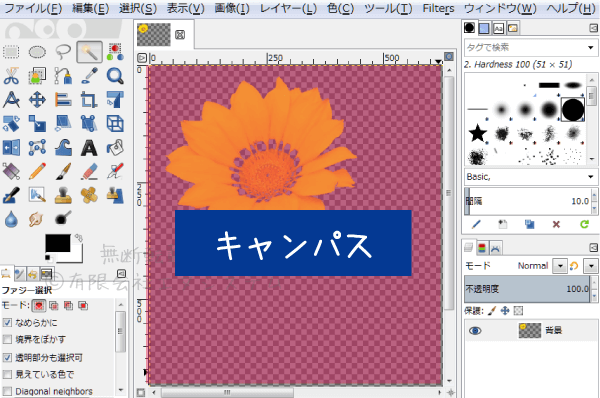Viewport: 600px width, 398px height.
Task: Toggle lock pixels paintbrush icon
Action: point(492,311)
